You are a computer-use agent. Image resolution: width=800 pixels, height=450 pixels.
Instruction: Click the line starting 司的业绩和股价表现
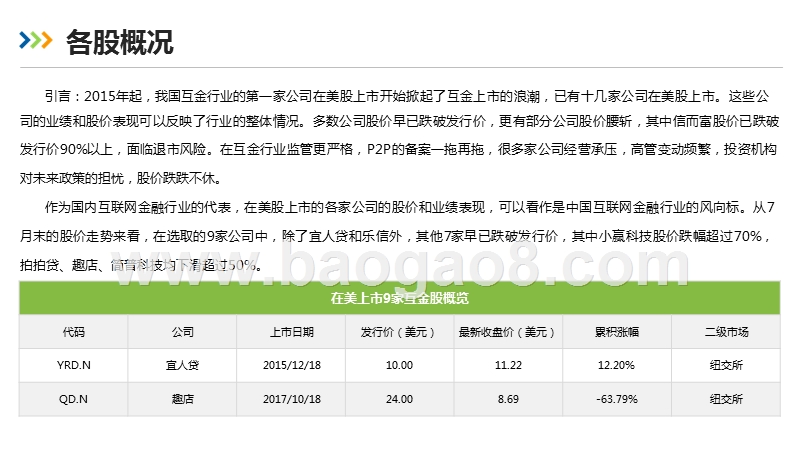(399, 121)
